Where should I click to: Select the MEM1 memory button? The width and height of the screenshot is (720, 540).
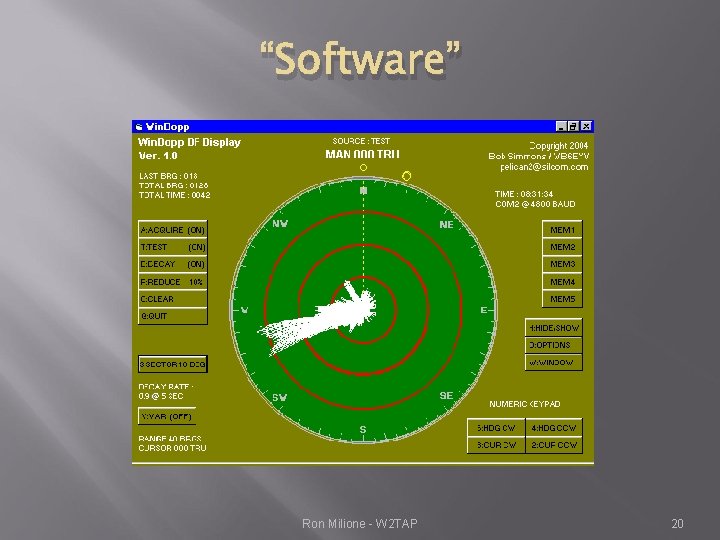click(562, 229)
